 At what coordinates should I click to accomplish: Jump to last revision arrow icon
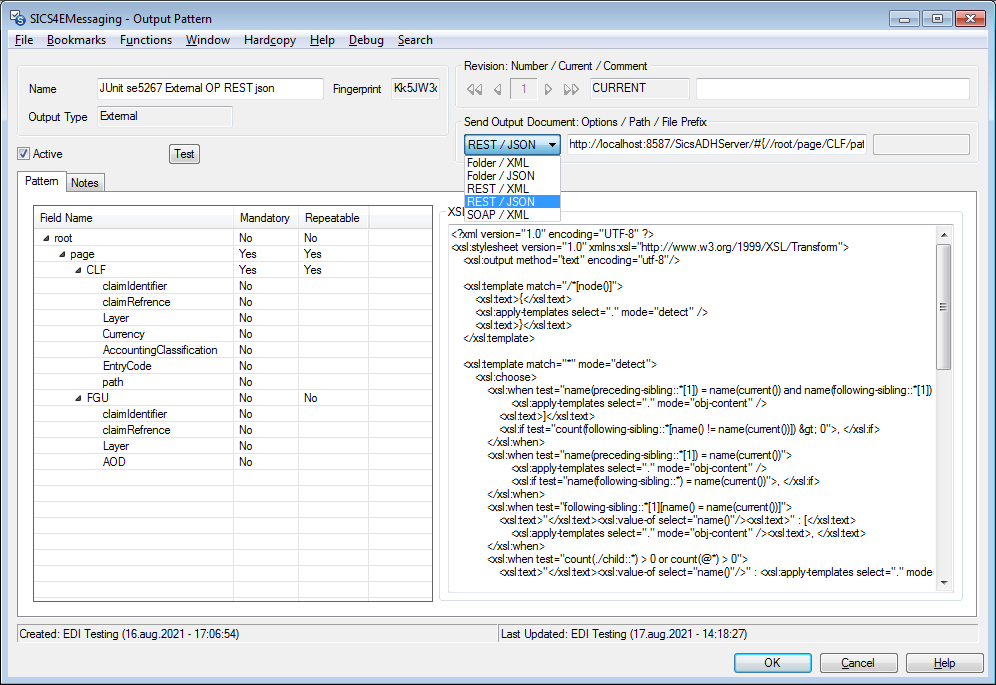point(571,89)
